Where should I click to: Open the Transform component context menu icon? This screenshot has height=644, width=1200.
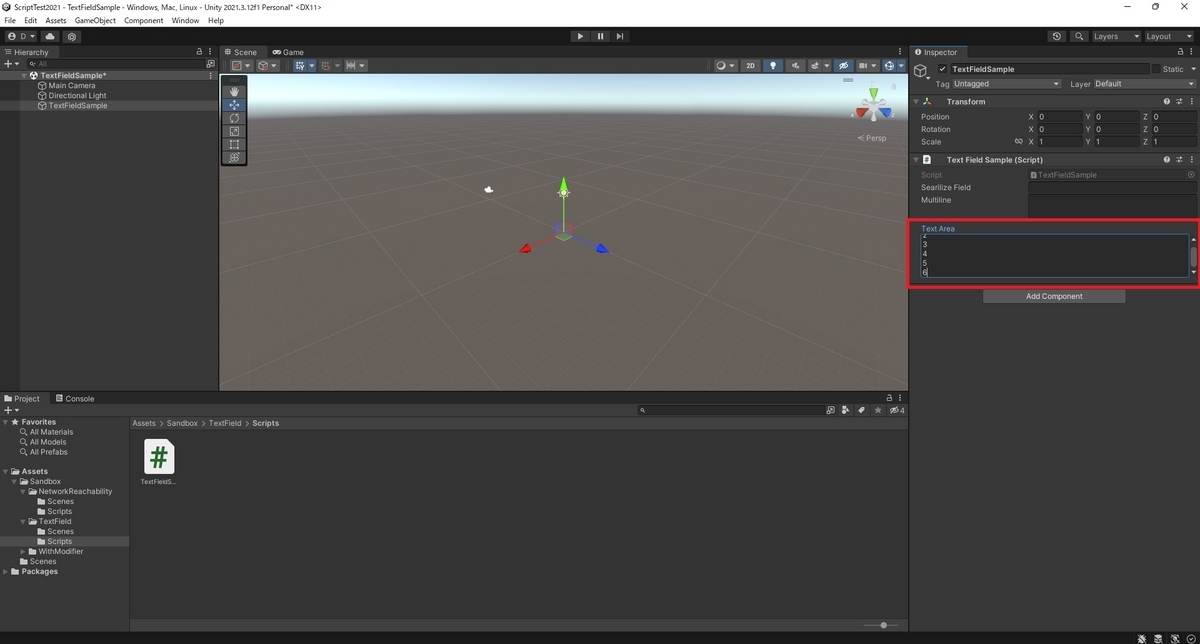pyautogui.click(x=1191, y=100)
